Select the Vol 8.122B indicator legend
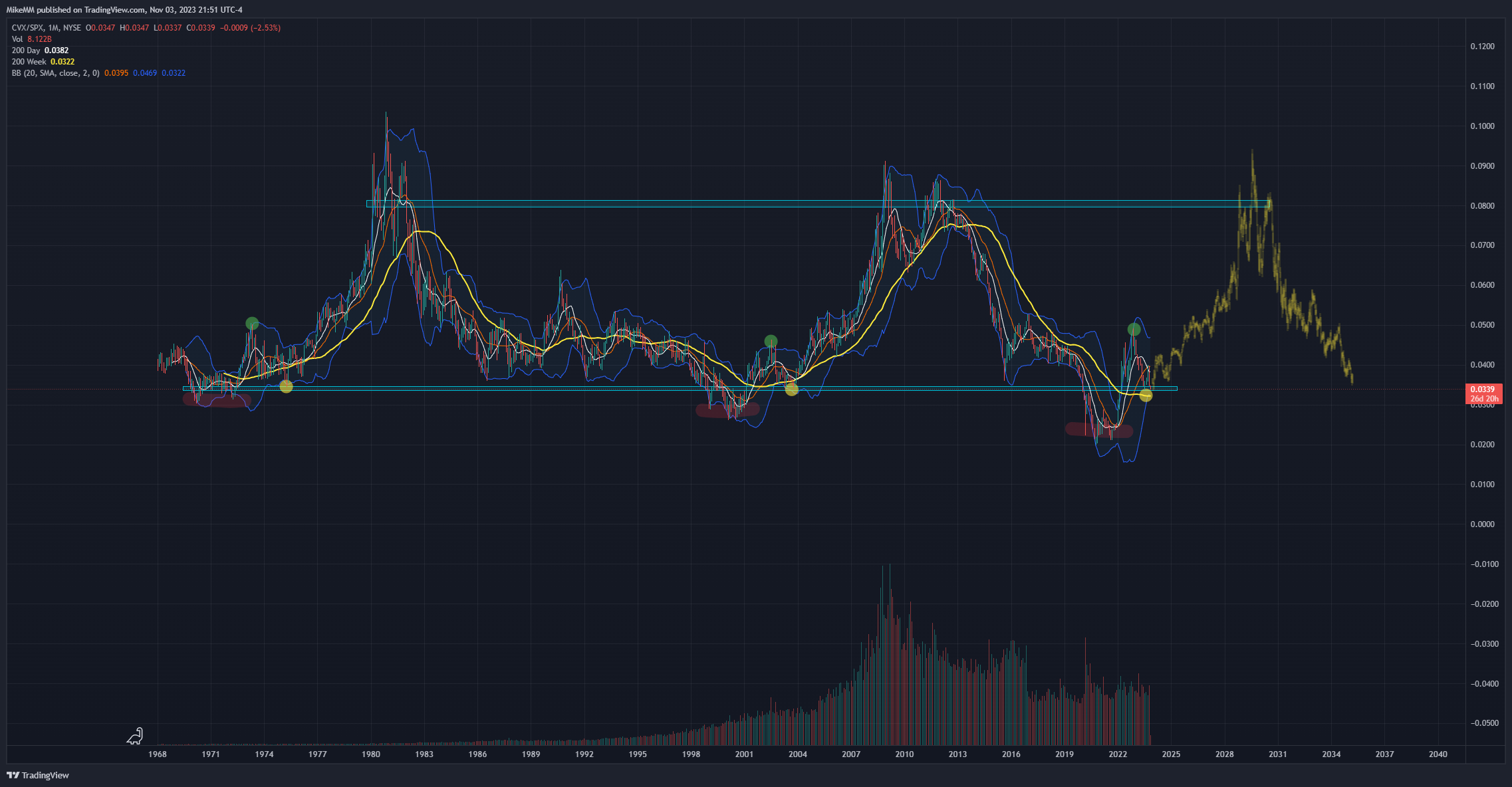This screenshot has width=1512, height=787. coord(32,39)
